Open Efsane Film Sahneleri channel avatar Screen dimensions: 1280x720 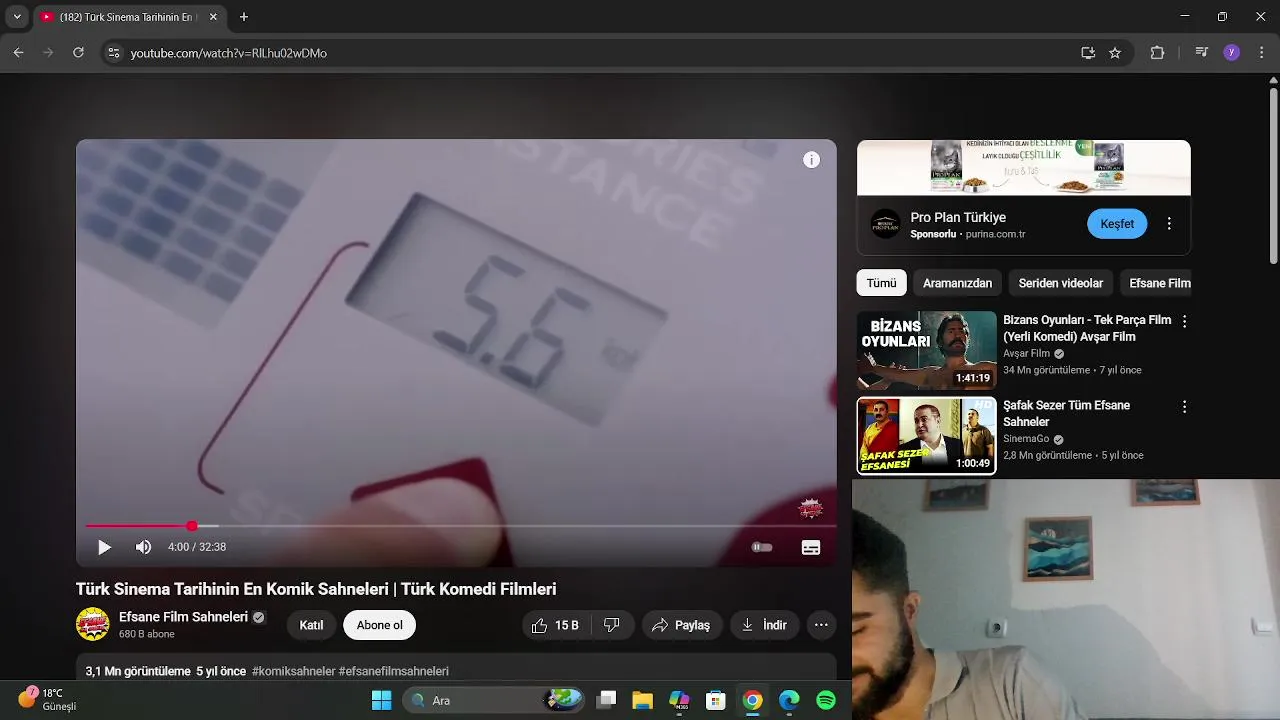[x=93, y=624]
